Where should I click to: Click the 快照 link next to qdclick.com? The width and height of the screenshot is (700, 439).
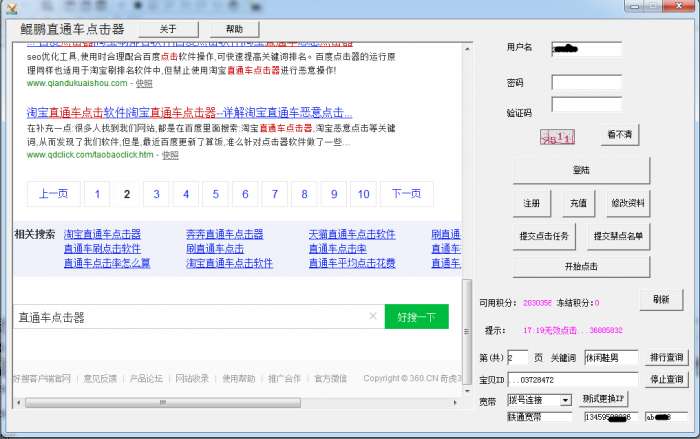click(170, 155)
